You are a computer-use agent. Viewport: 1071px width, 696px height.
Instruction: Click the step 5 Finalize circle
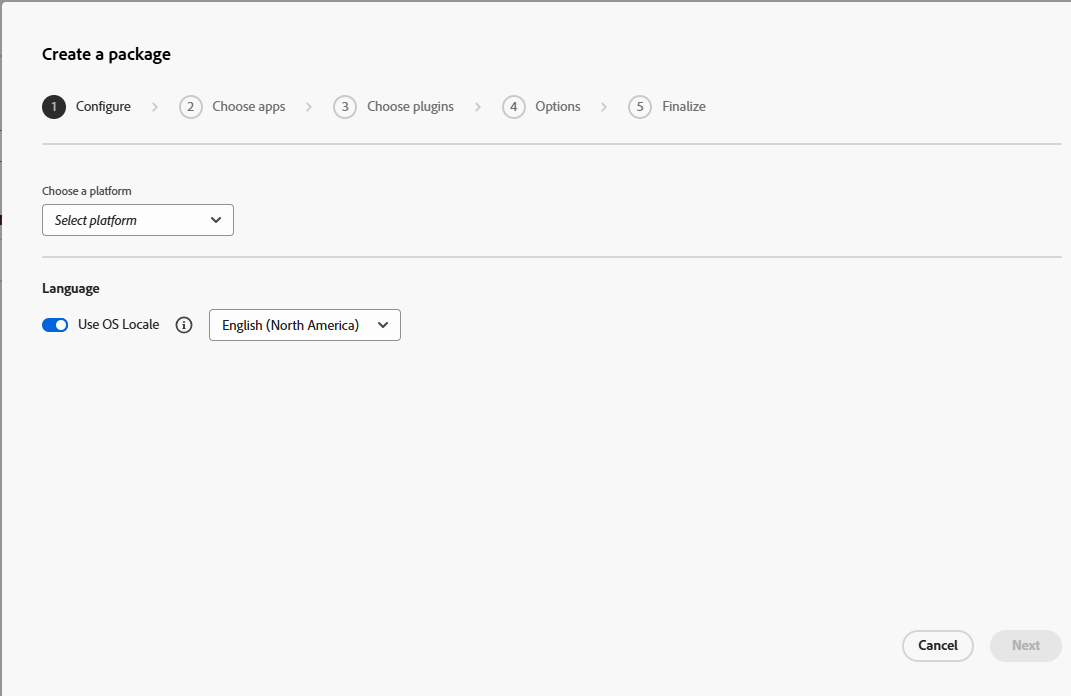(640, 106)
